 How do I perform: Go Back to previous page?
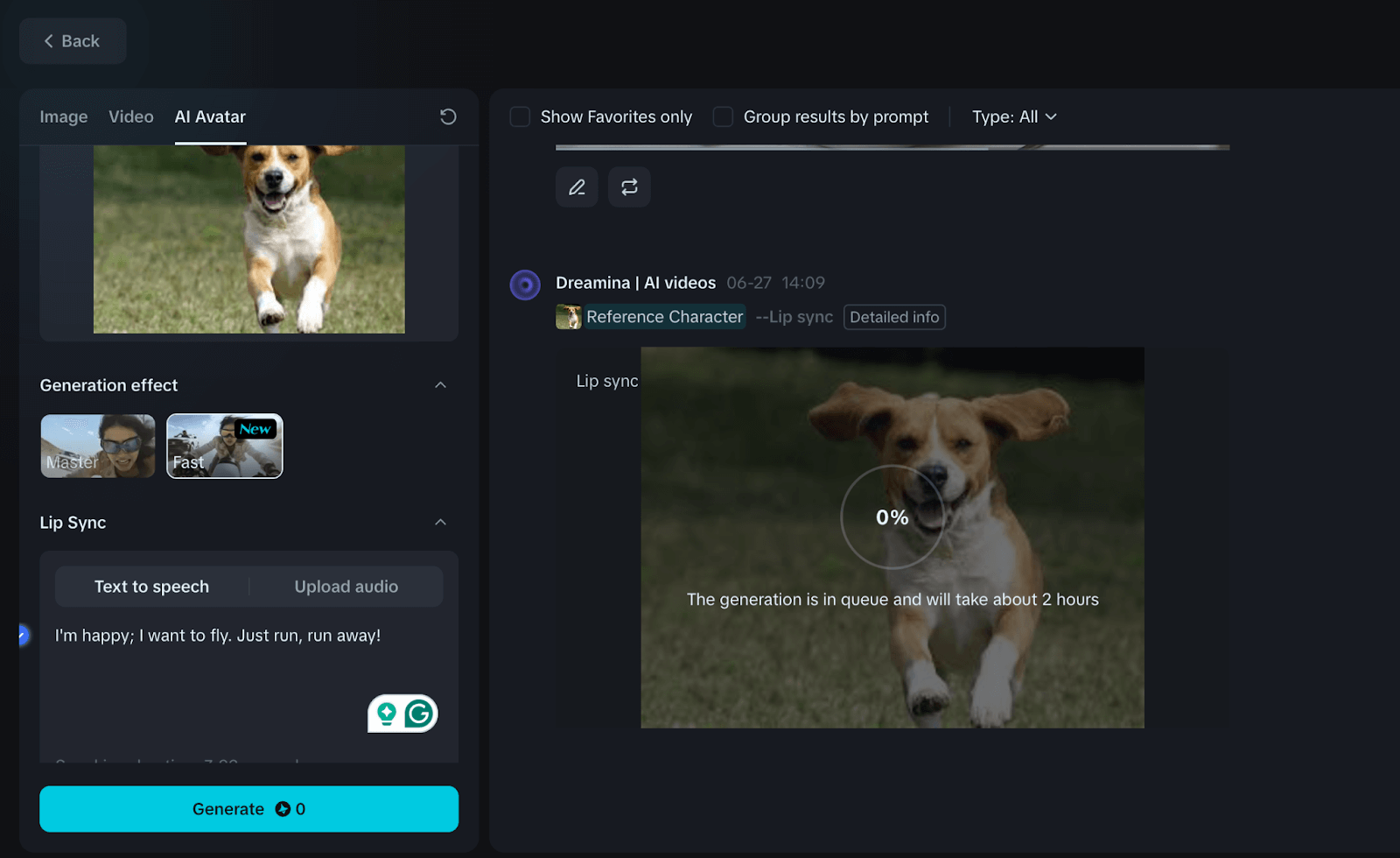[73, 41]
